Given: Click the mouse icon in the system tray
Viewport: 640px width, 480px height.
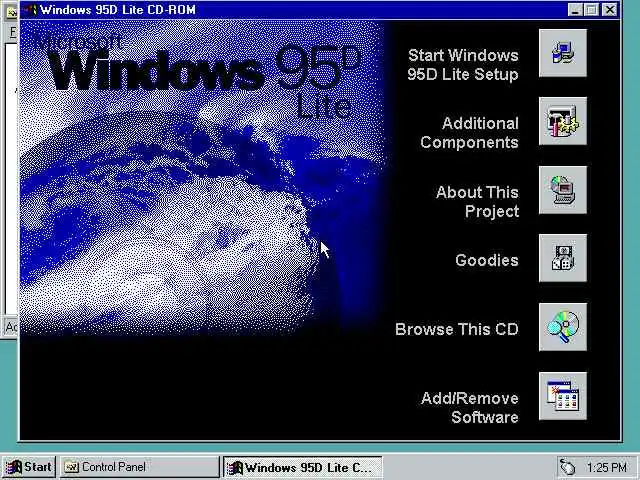Looking at the screenshot, I should [567, 467].
